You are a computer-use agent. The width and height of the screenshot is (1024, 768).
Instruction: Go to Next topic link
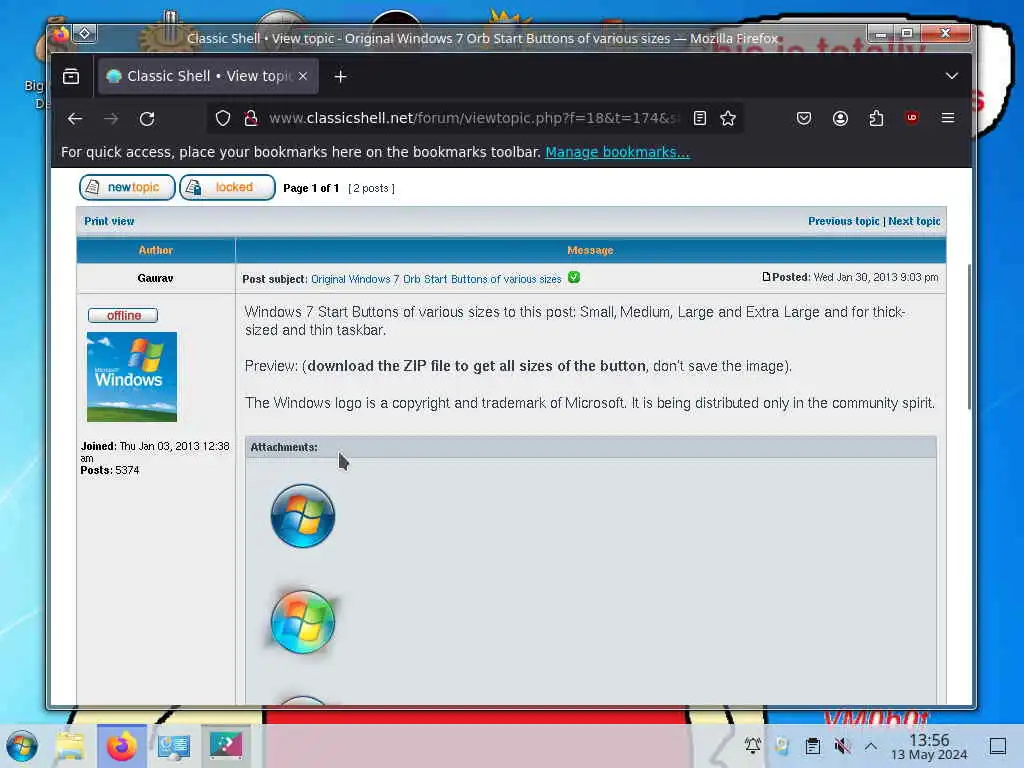[914, 221]
